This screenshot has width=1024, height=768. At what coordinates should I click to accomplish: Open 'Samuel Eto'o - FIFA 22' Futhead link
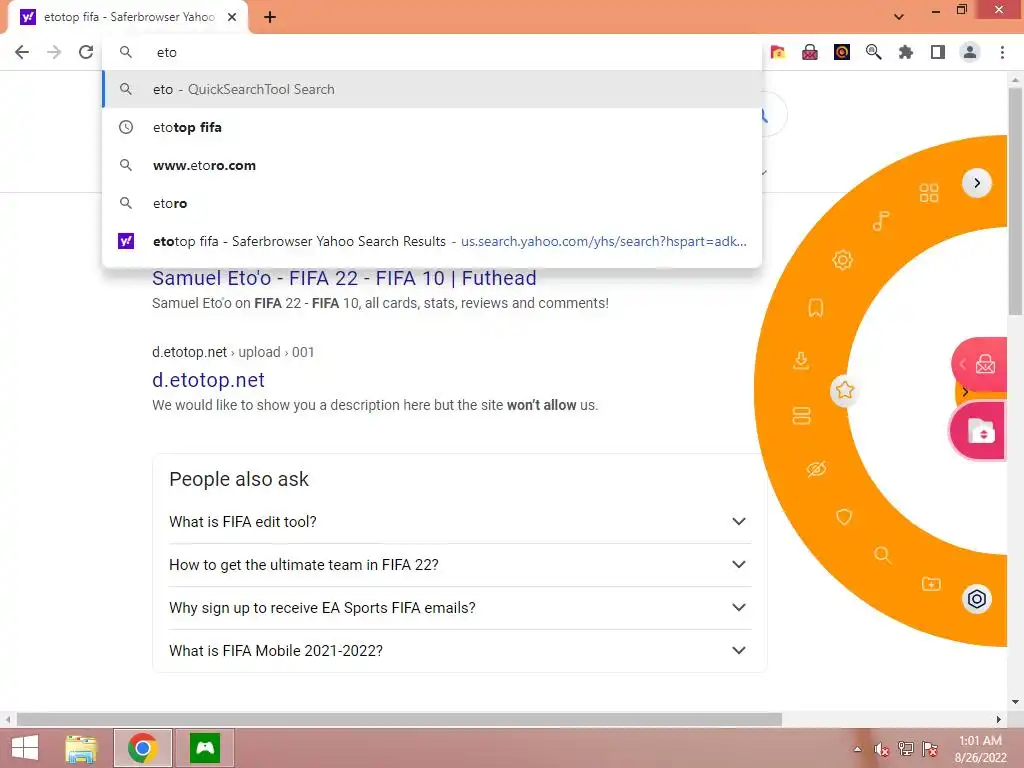pos(344,278)
